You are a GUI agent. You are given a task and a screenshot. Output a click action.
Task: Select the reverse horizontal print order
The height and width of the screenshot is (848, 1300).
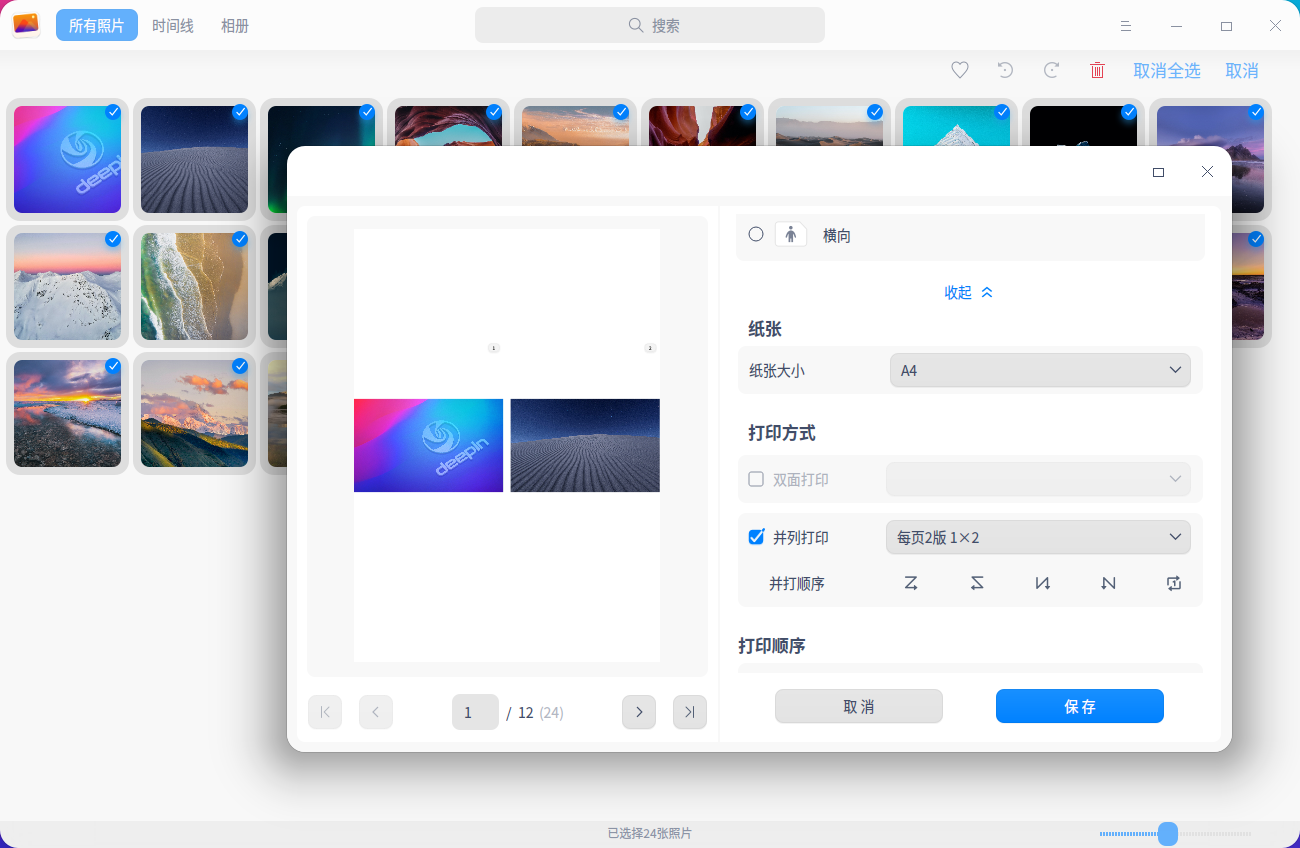pyautogui.click(x=977, y=583)
